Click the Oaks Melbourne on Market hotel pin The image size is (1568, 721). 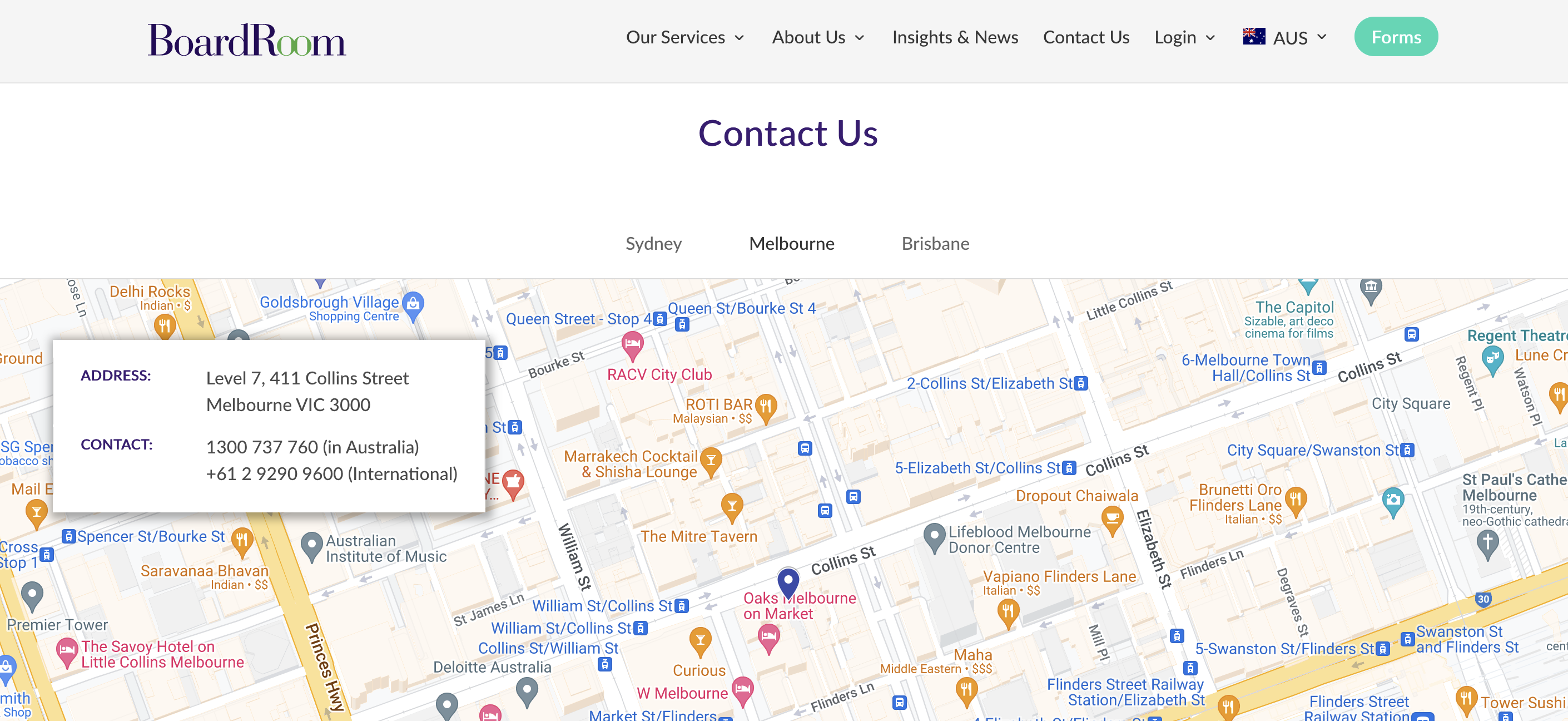point(769,639)
